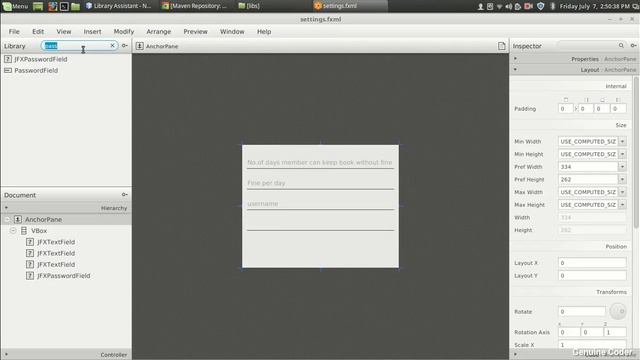Collapse the Layout : AnchorPane section

tap(574, 70)
